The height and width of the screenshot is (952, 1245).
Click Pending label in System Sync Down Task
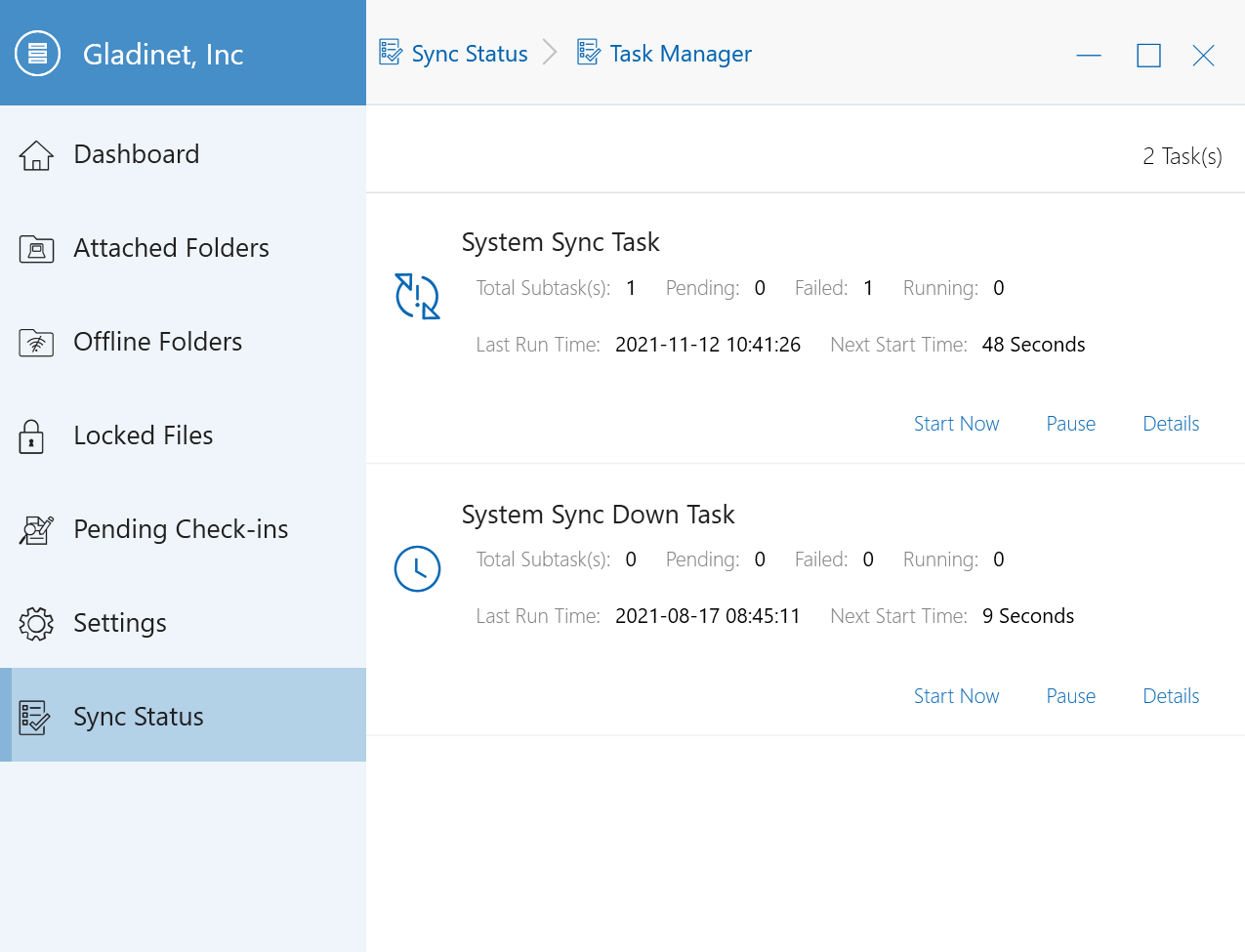pyautogui.click(x=702, y=559)
